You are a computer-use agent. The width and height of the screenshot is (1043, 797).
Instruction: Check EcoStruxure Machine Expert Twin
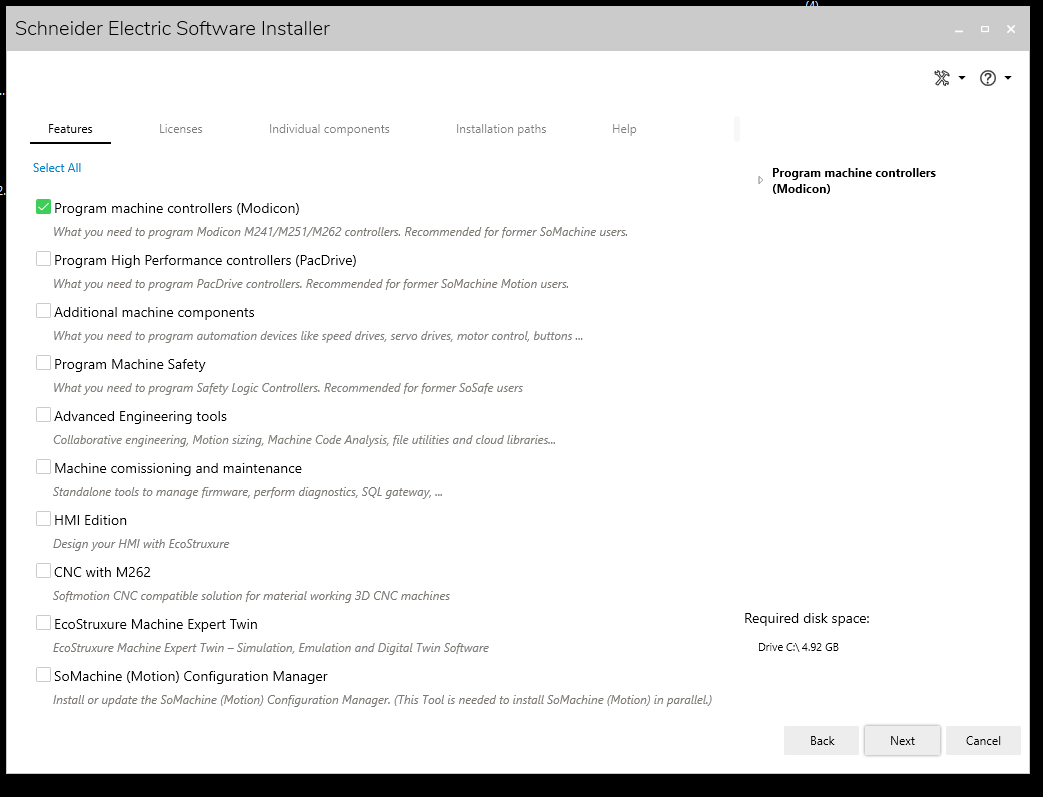click(x=43, y=623)
